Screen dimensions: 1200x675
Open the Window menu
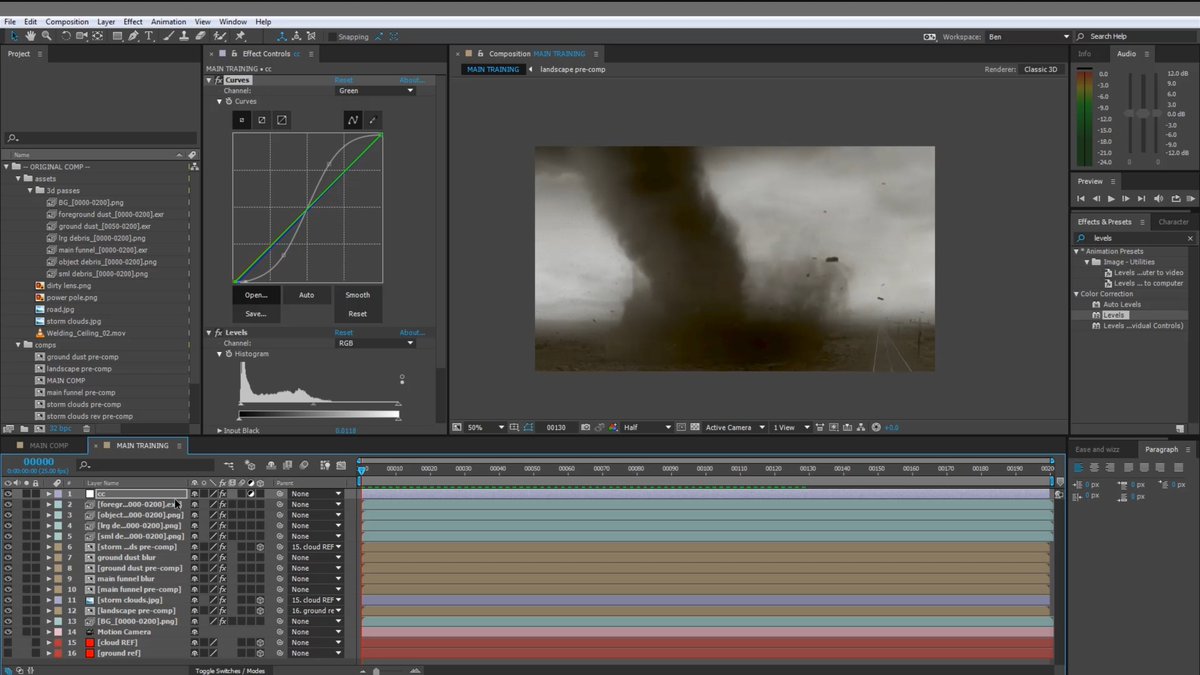coord(232,21)
